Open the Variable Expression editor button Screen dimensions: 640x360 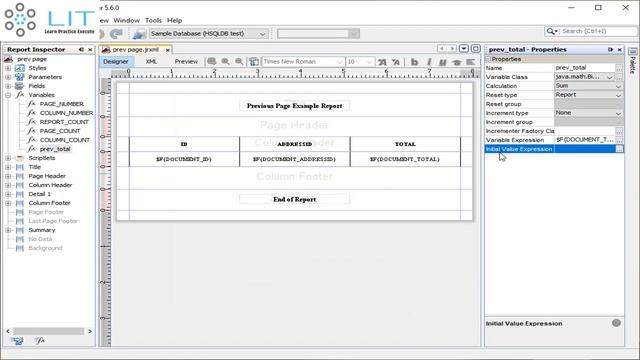(619, 140)
